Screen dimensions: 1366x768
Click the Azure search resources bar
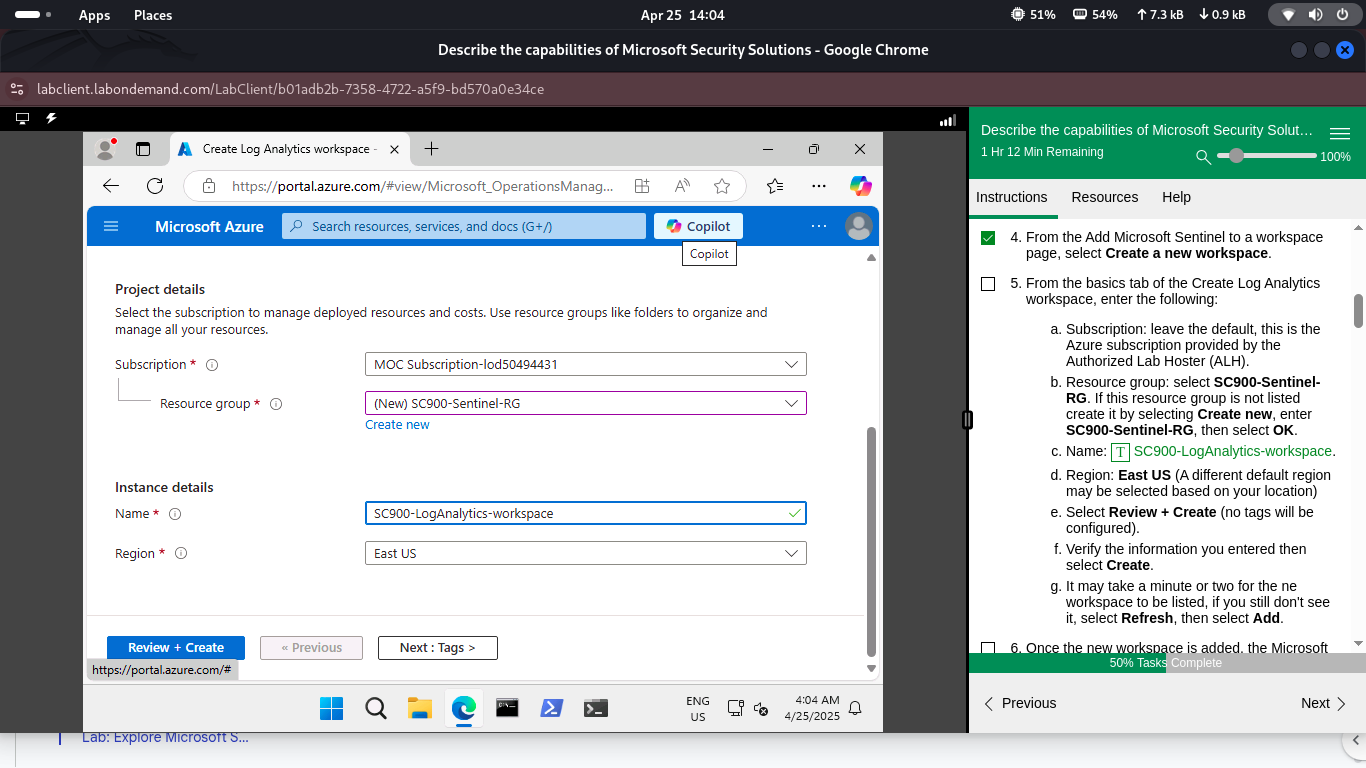point(463,226)
